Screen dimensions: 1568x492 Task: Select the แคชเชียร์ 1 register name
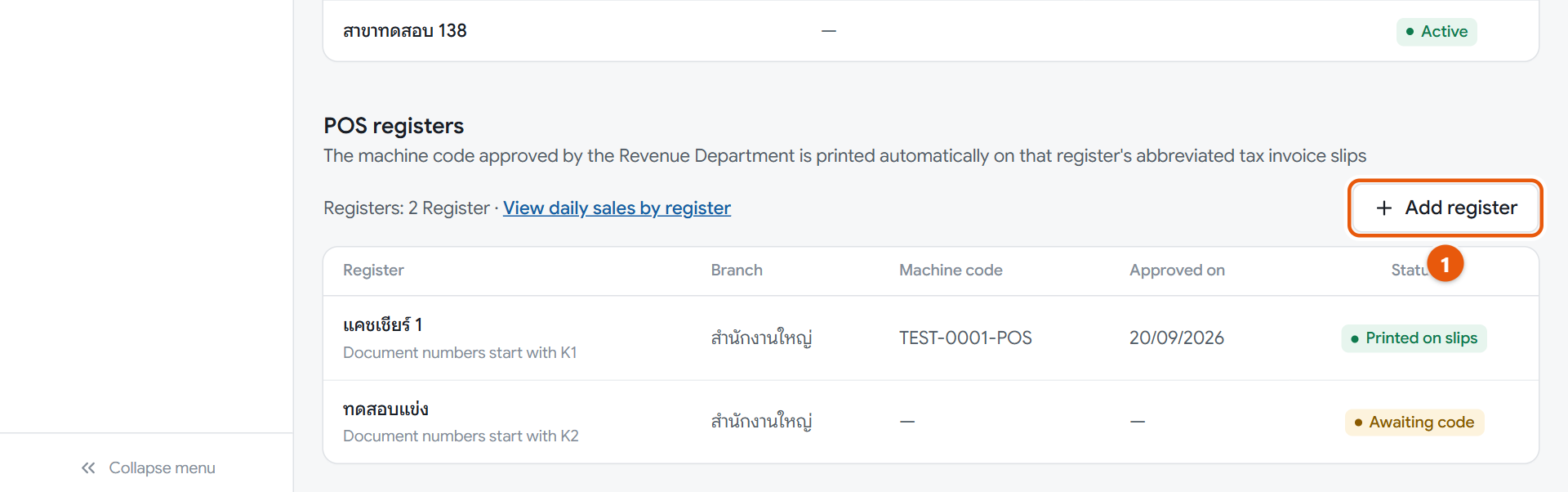(383, 325)
